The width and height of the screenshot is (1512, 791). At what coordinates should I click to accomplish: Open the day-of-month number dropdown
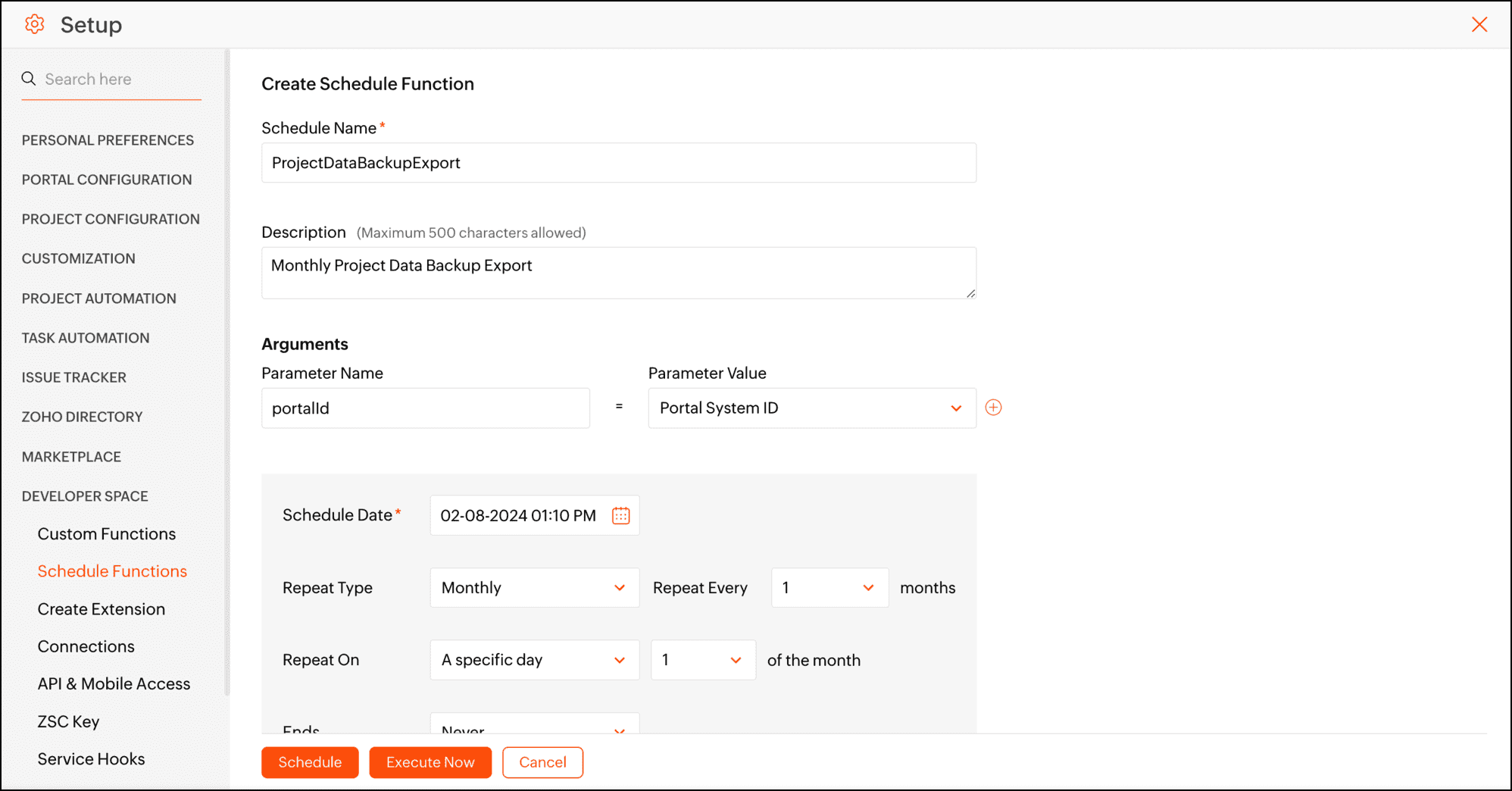tap(702, 660)
